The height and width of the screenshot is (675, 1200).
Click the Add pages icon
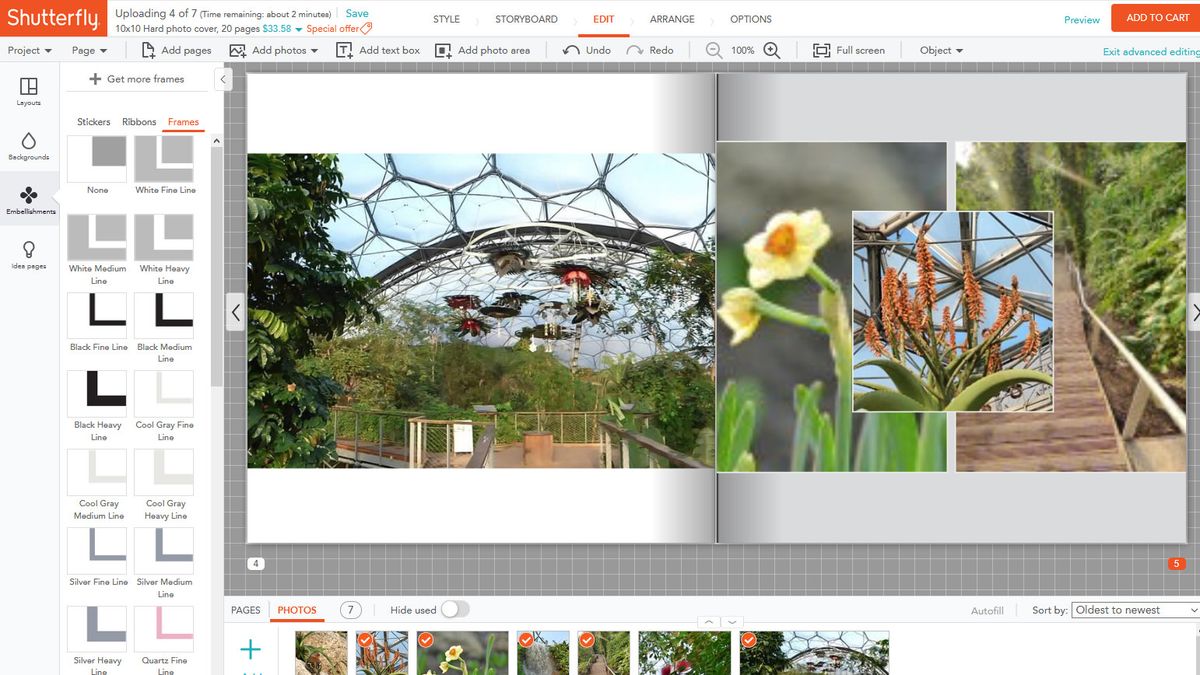(x=149, y=50)
